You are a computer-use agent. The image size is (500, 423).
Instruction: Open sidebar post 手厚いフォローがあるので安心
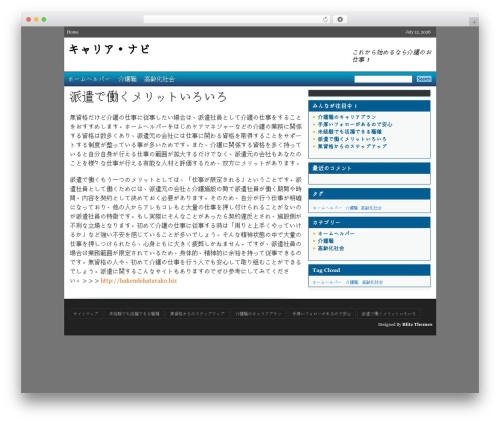pyautogui.click(x=355, y=124)
